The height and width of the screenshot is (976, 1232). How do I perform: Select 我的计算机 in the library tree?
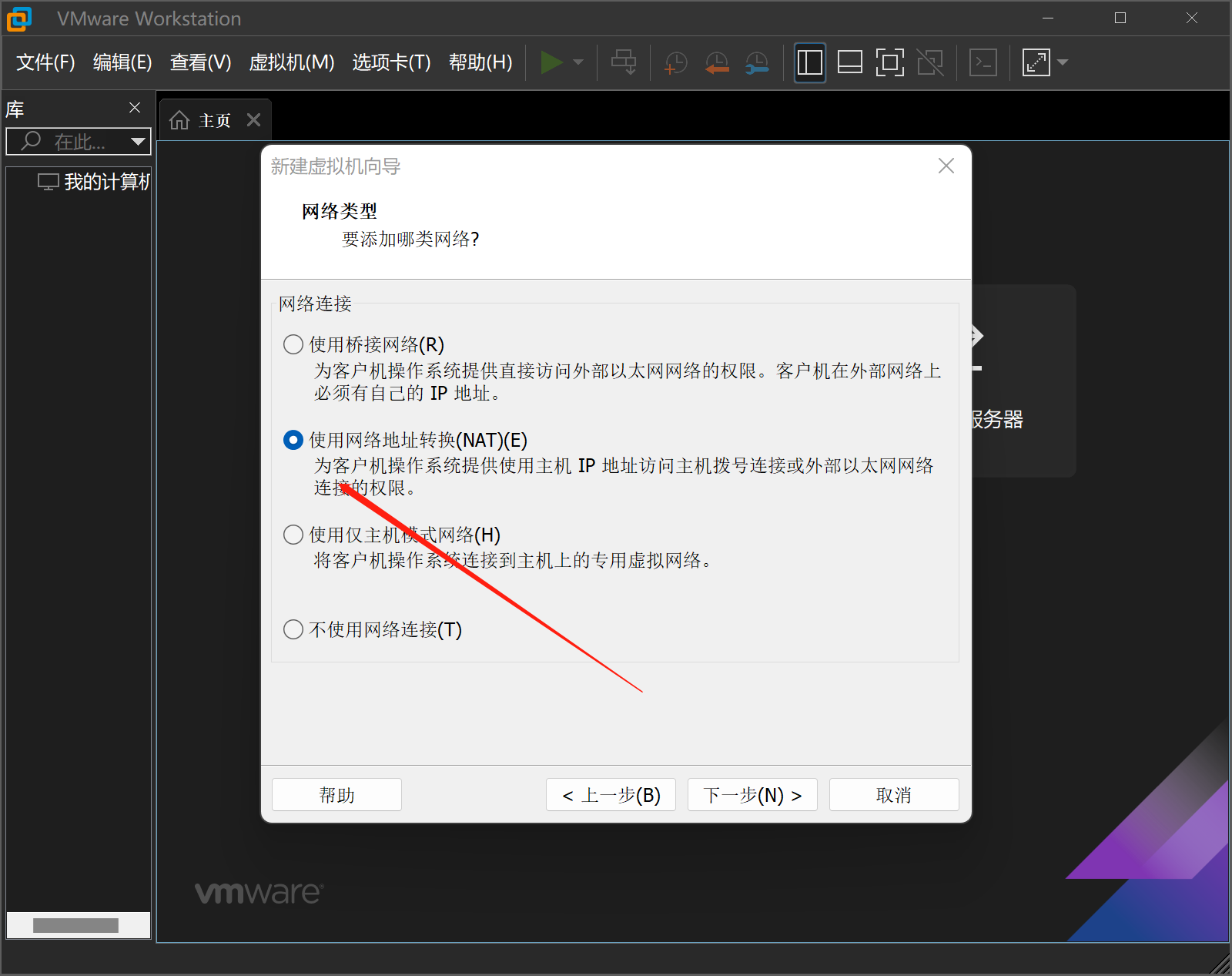coord(94,182)
